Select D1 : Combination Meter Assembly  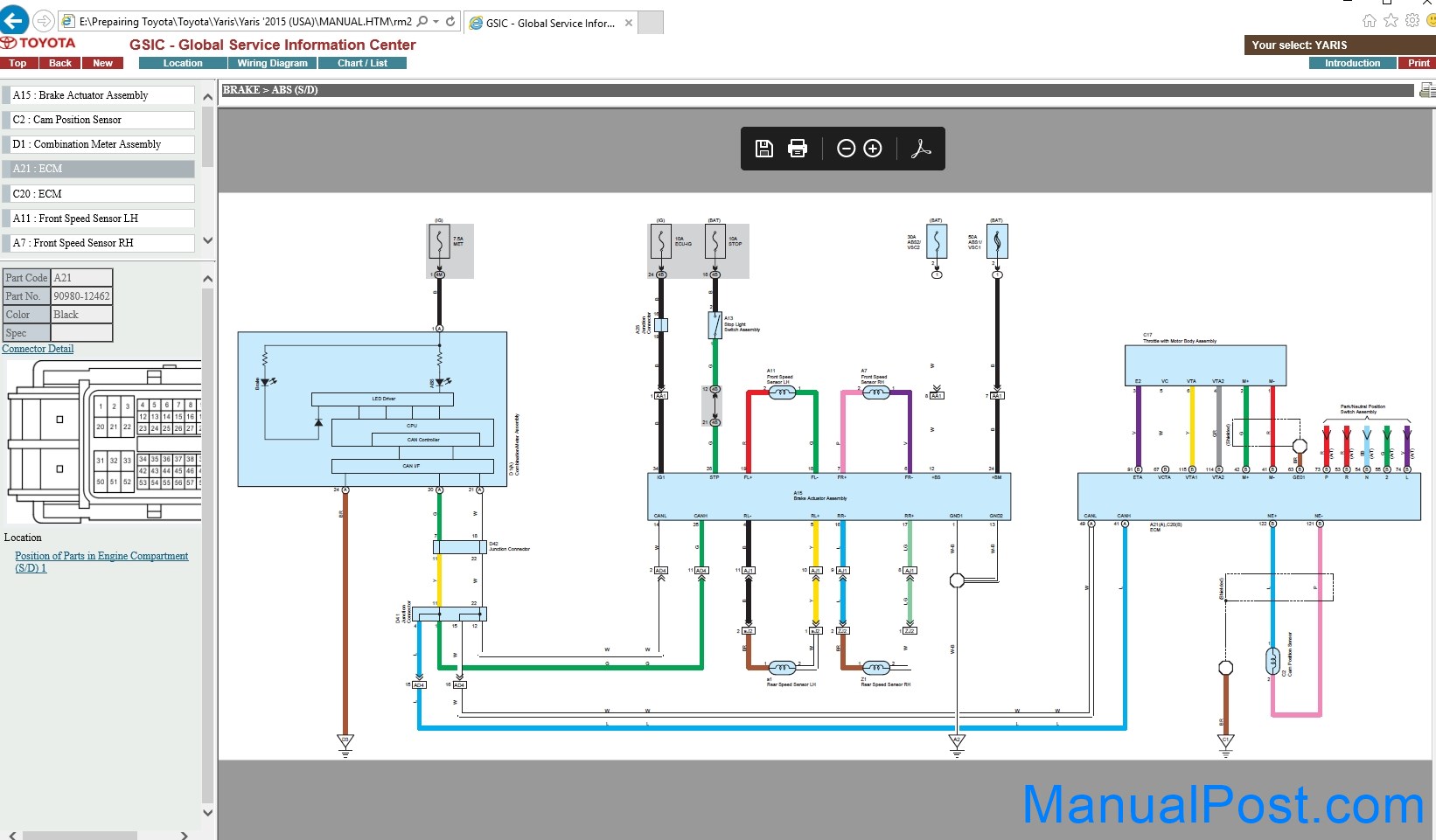[99, 144]
